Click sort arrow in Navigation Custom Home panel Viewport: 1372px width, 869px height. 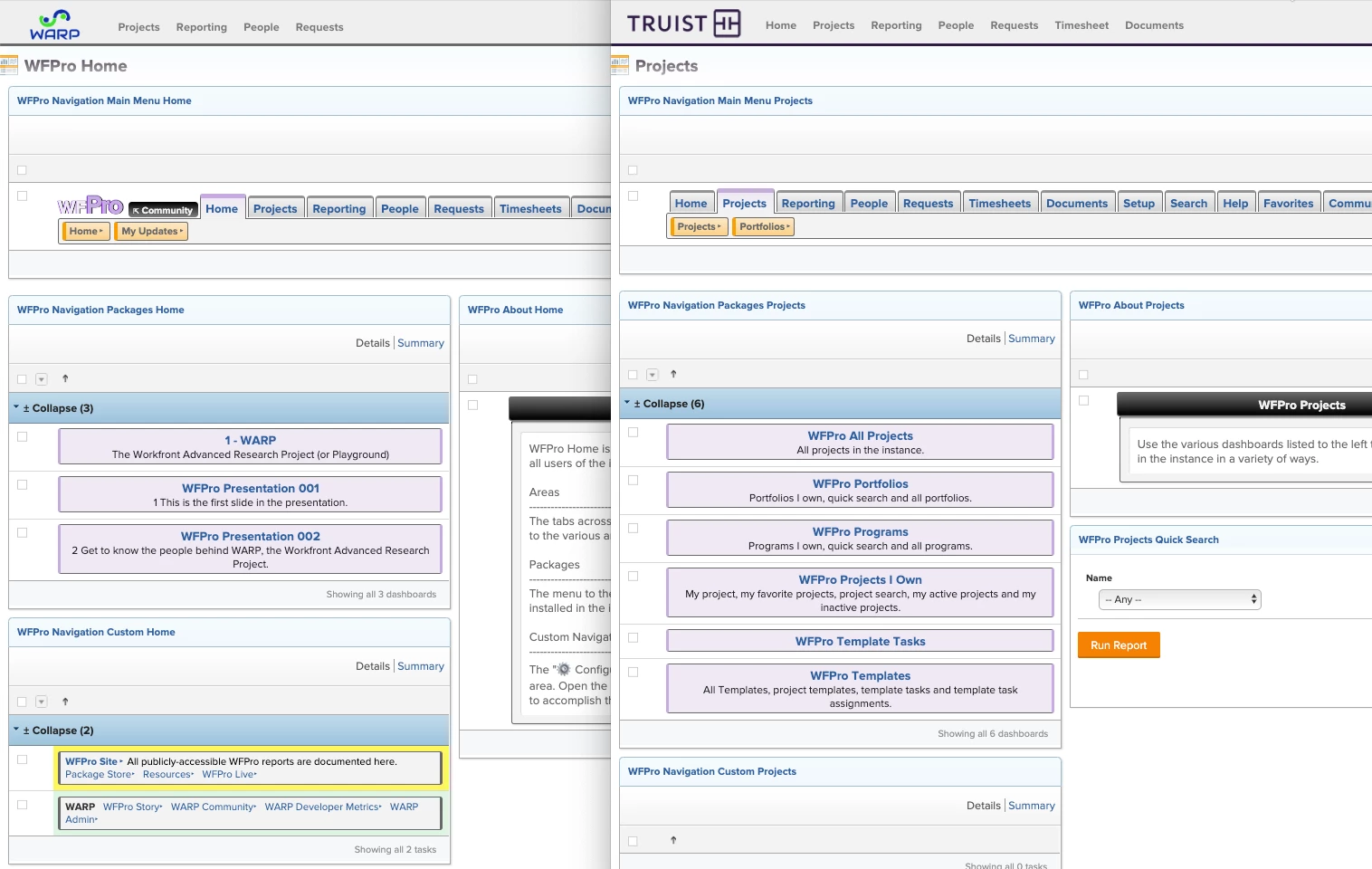[x=65, y=702]
